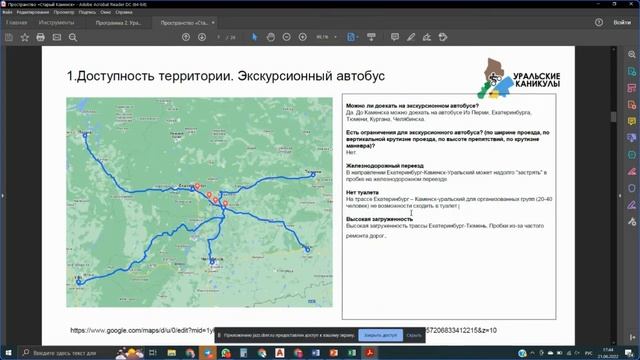Open the Export PDF tool in right sidebar
Image resolution: width=640 pixels, height=360 pixels.
[x=632, y=71]
